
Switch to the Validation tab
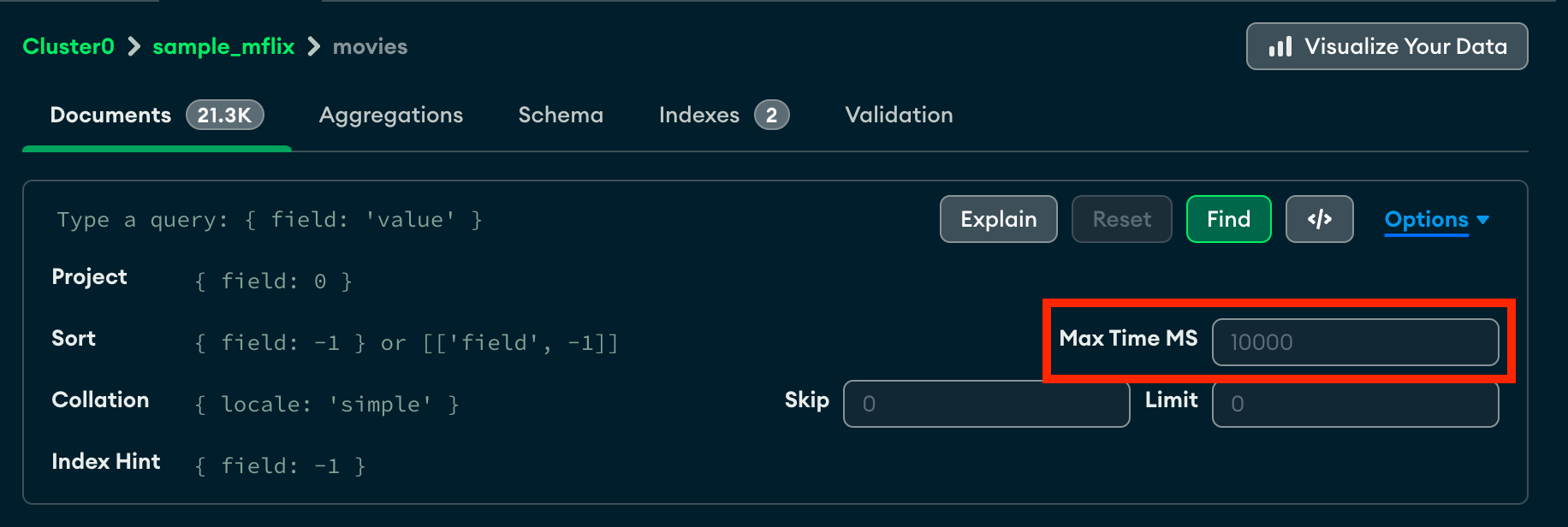pos(898,115)
